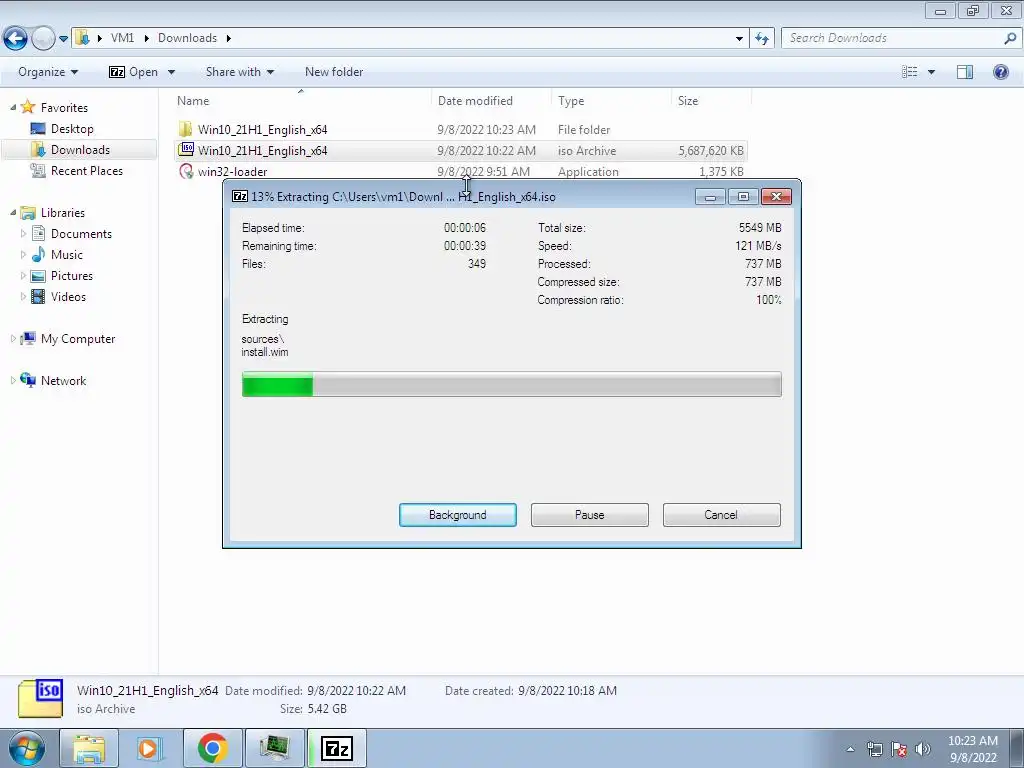Click the Favorites star icon

tap(27, 106)
